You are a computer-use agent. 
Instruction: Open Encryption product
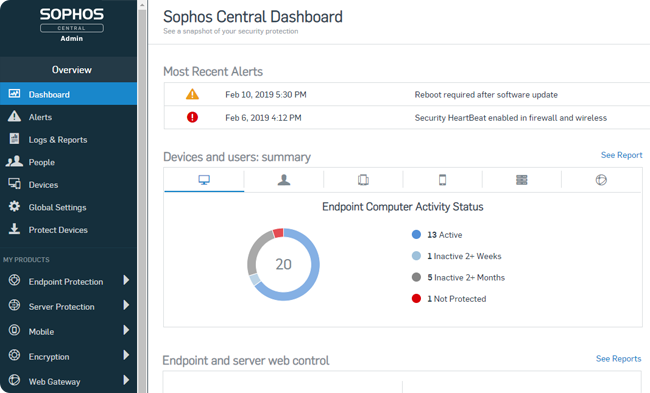pyautogui.click(x=49, y=357)
